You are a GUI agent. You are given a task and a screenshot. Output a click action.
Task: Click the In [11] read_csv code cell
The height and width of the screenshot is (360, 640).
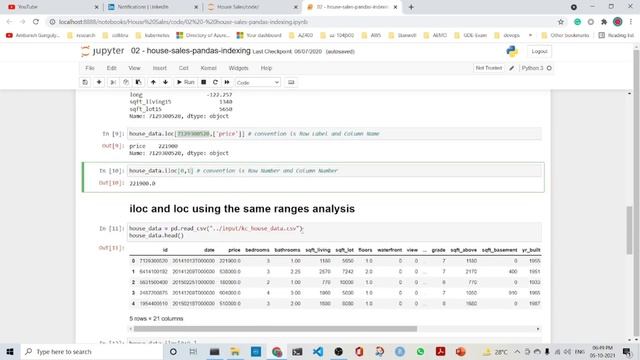(x=334, y=232)
